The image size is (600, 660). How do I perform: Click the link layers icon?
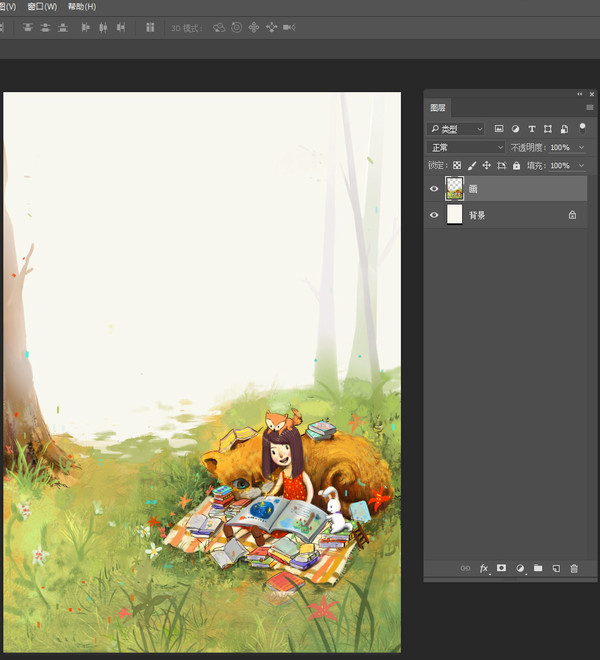pos(465,568)
